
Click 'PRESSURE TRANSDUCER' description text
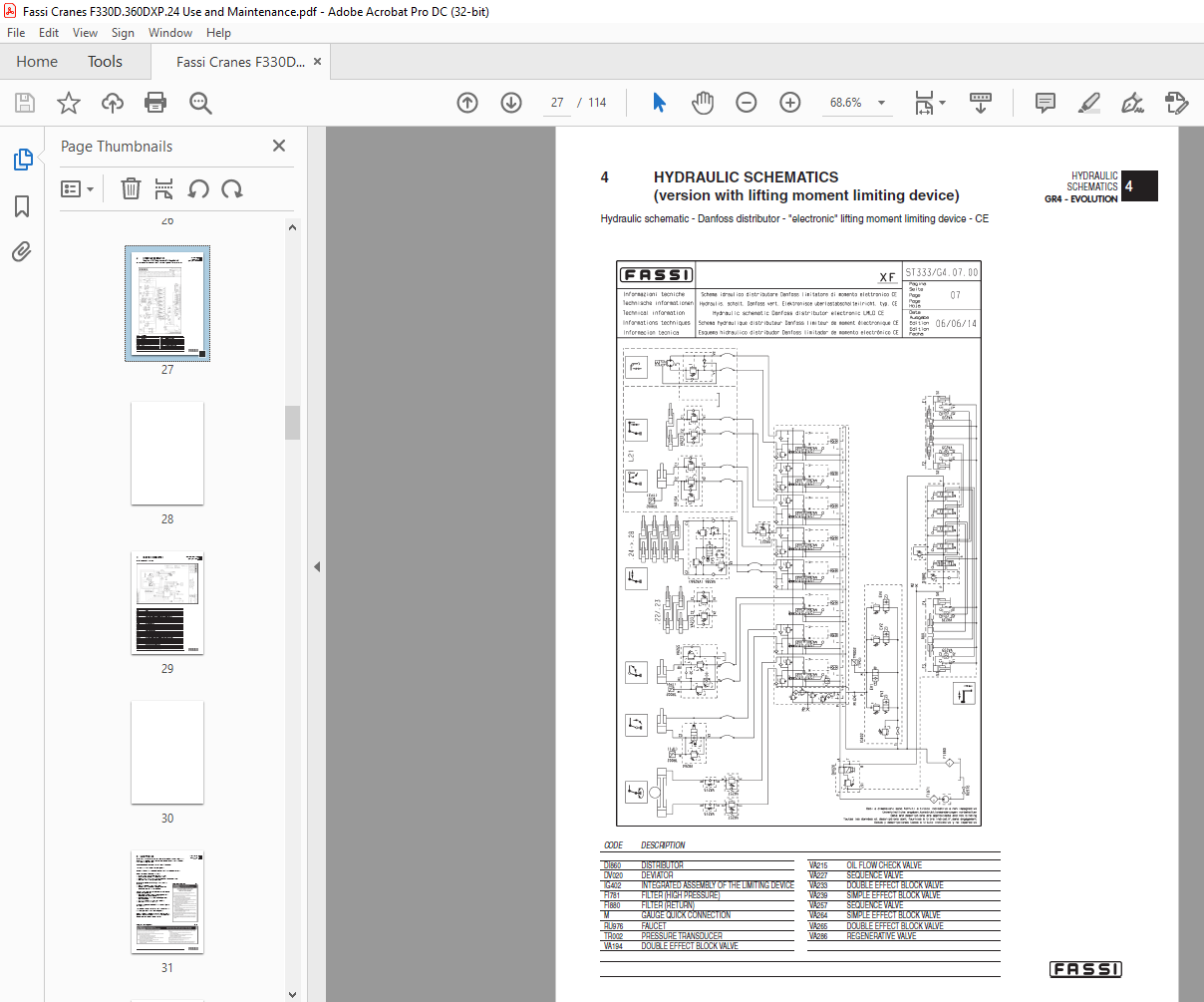682,936
